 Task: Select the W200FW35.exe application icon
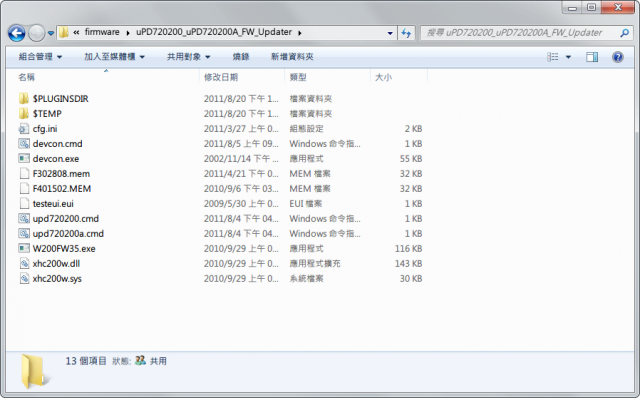(x=24, y=248)
